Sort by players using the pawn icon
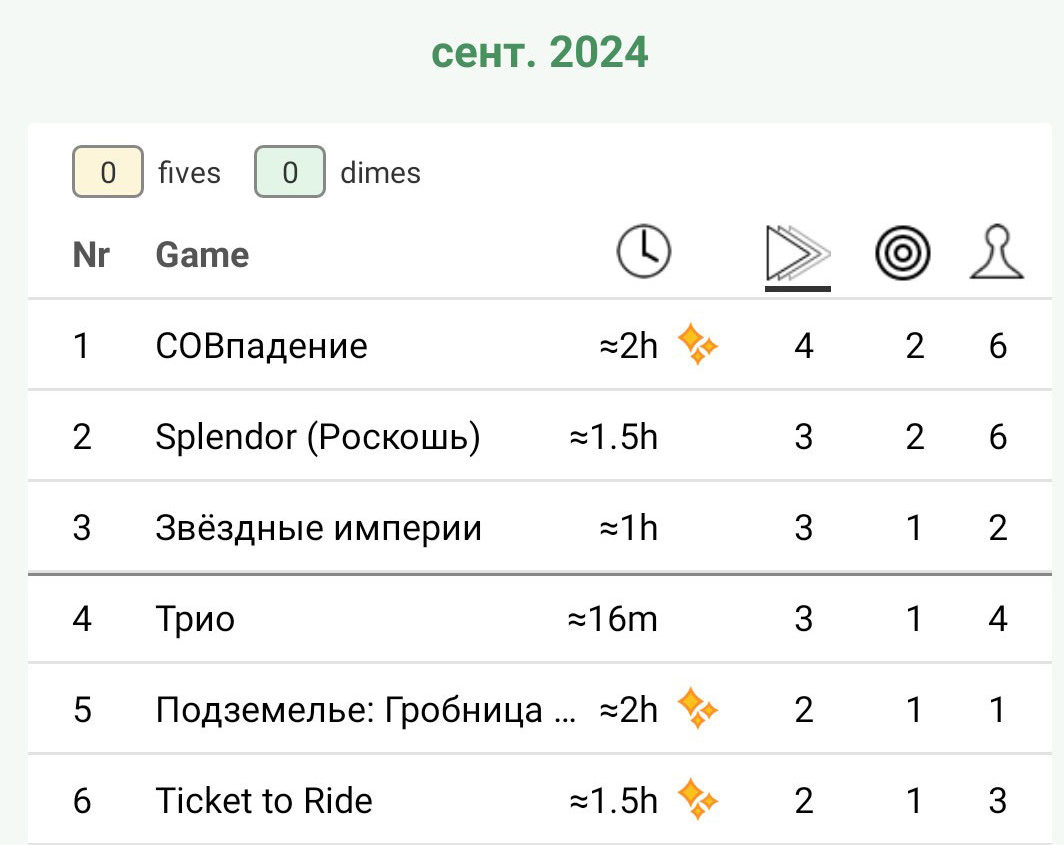The height and width of the screenshot is (845, 1064). coord(996,253)
